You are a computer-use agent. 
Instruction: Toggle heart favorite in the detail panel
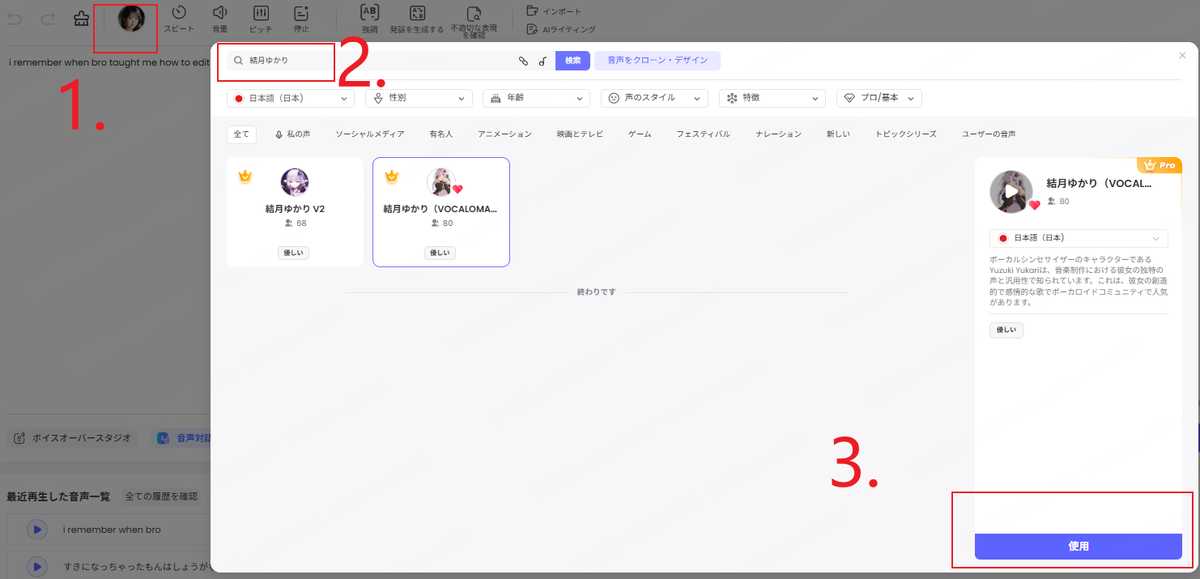[1035, 205]
